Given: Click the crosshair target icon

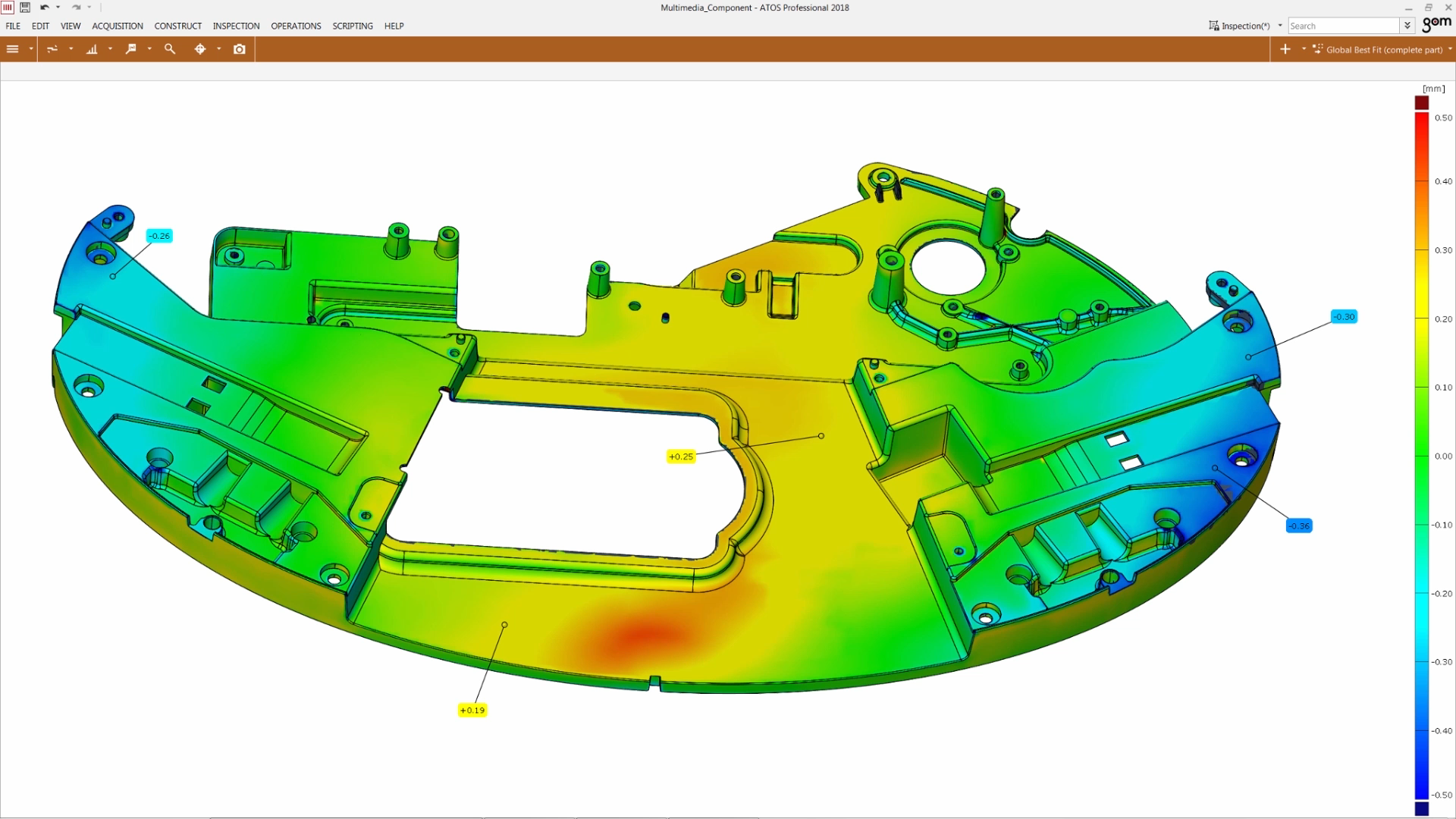Looking at the screenshot, I should point(200,49).
